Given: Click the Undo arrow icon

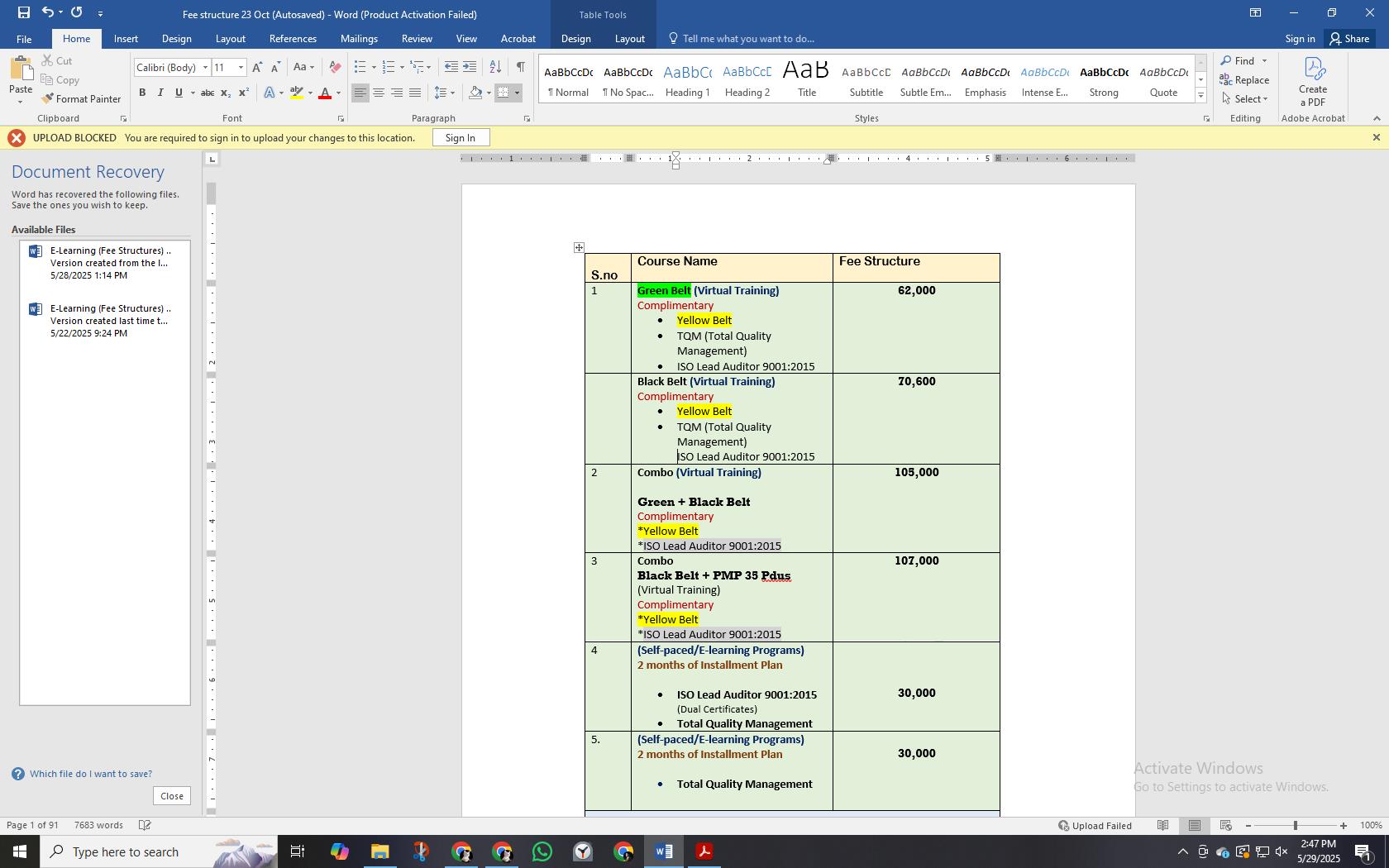Looking at the screenshot, I should click(47, 12).
